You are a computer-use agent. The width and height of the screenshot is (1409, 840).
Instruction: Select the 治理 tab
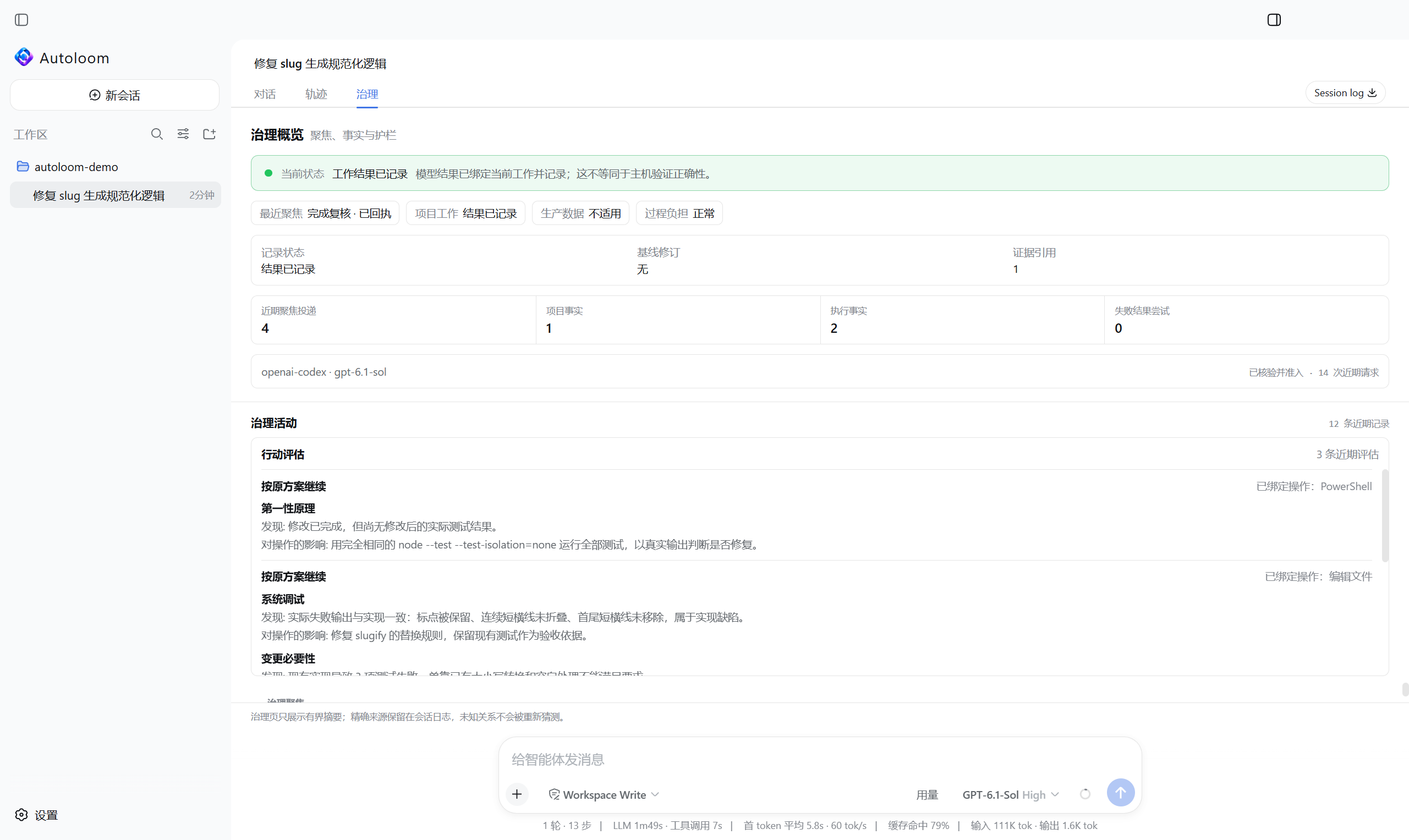tap(367, 94)
